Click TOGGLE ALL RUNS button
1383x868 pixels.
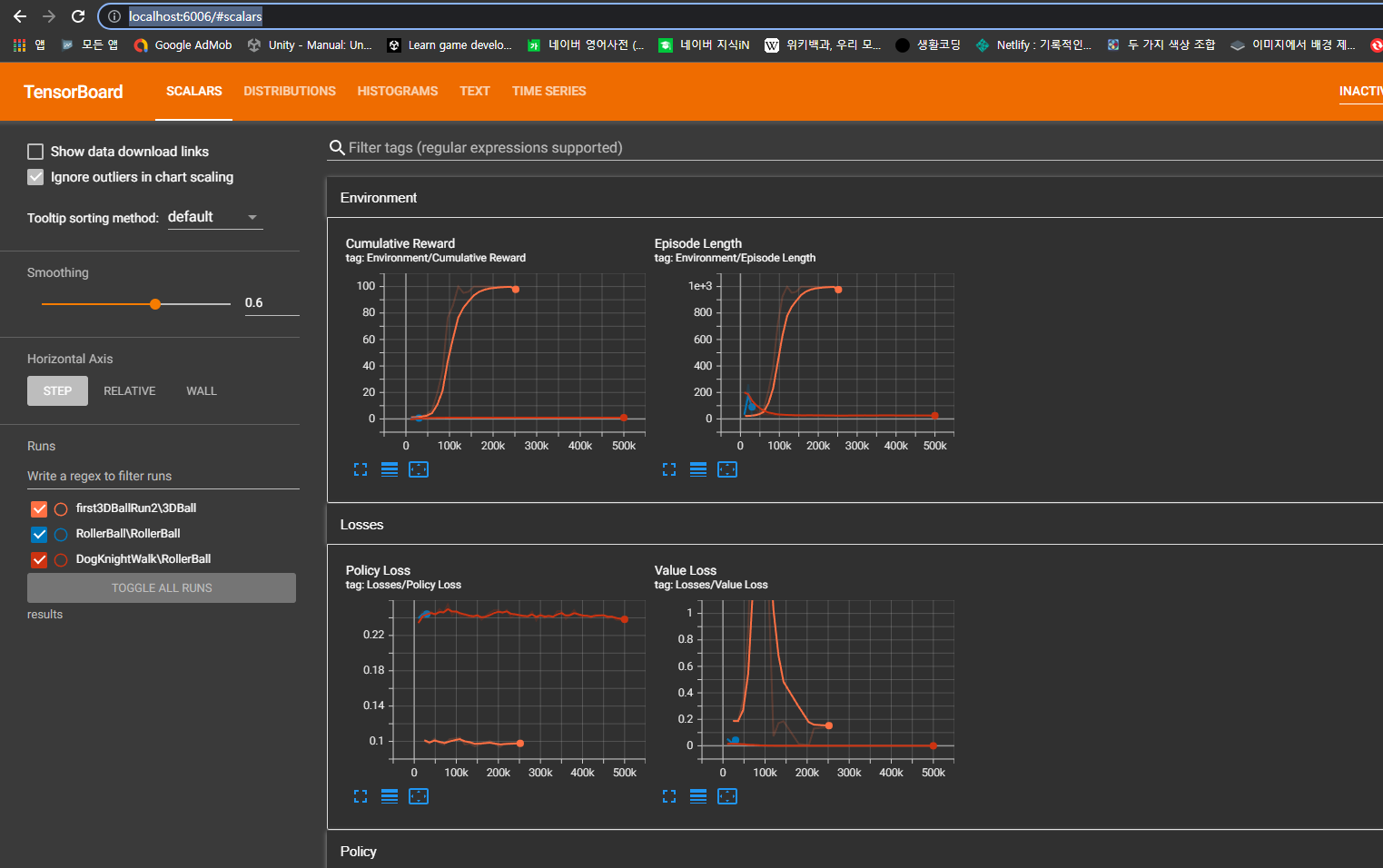[x=162, y=587]
